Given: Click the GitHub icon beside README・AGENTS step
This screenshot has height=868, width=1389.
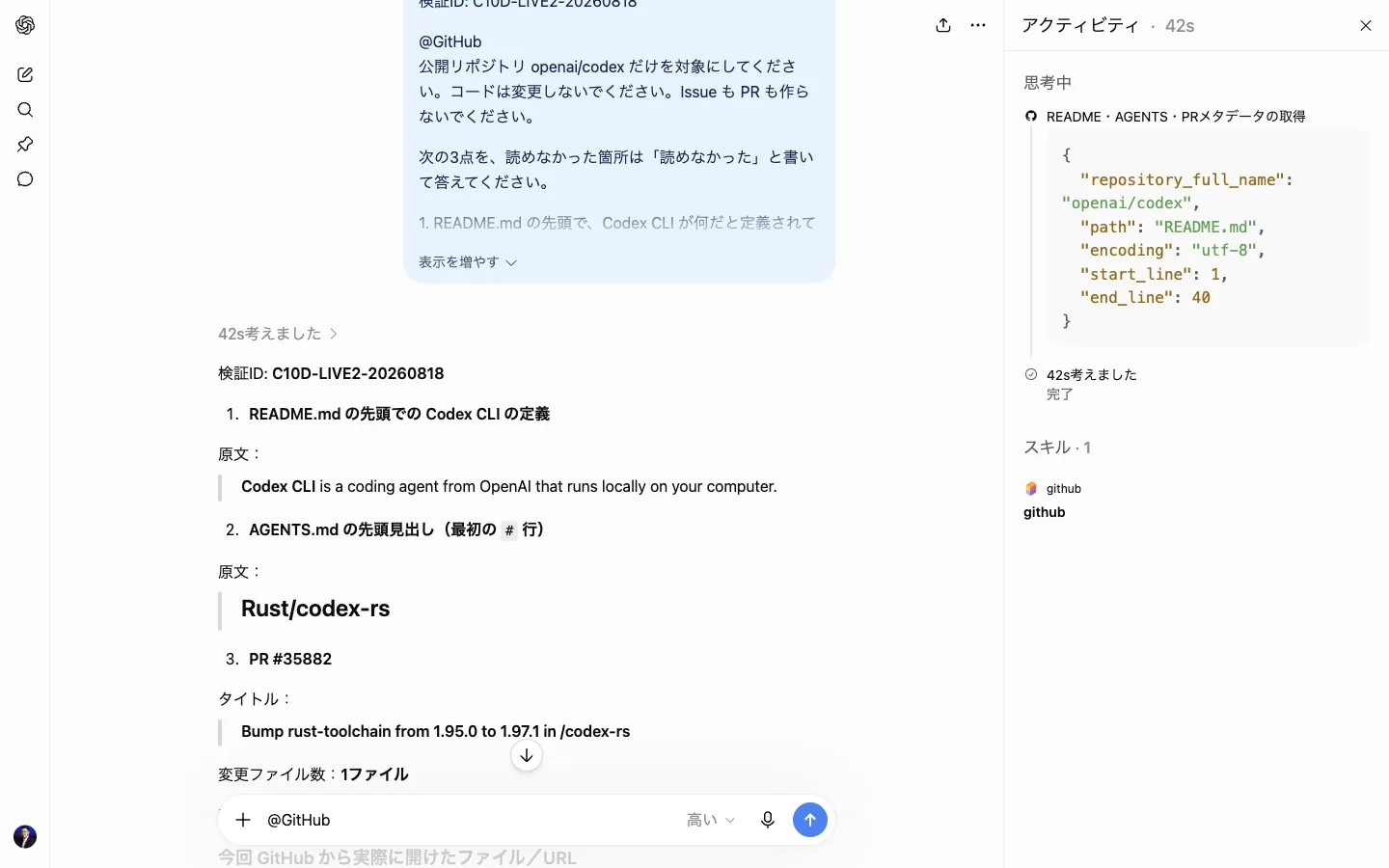Looking at the screenshot, I should tap(1031, 116).
